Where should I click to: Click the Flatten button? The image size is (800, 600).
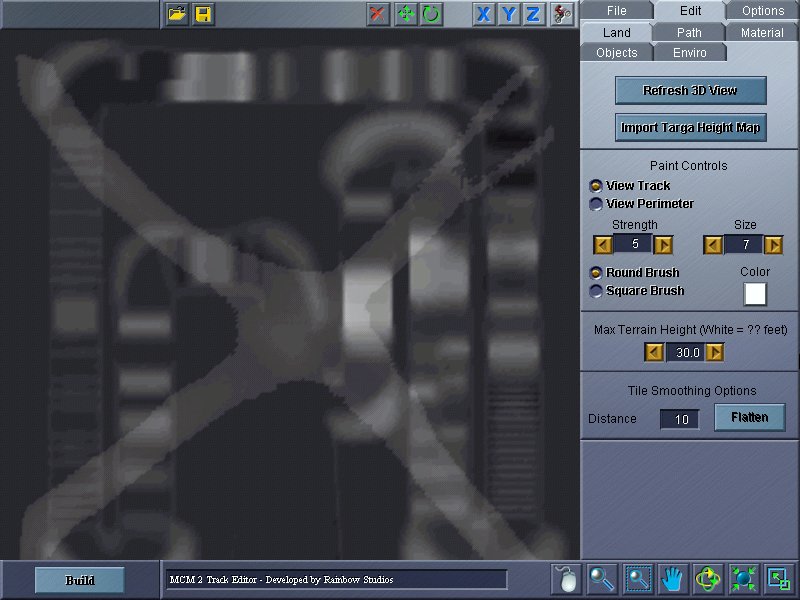[x=749, y=417]
